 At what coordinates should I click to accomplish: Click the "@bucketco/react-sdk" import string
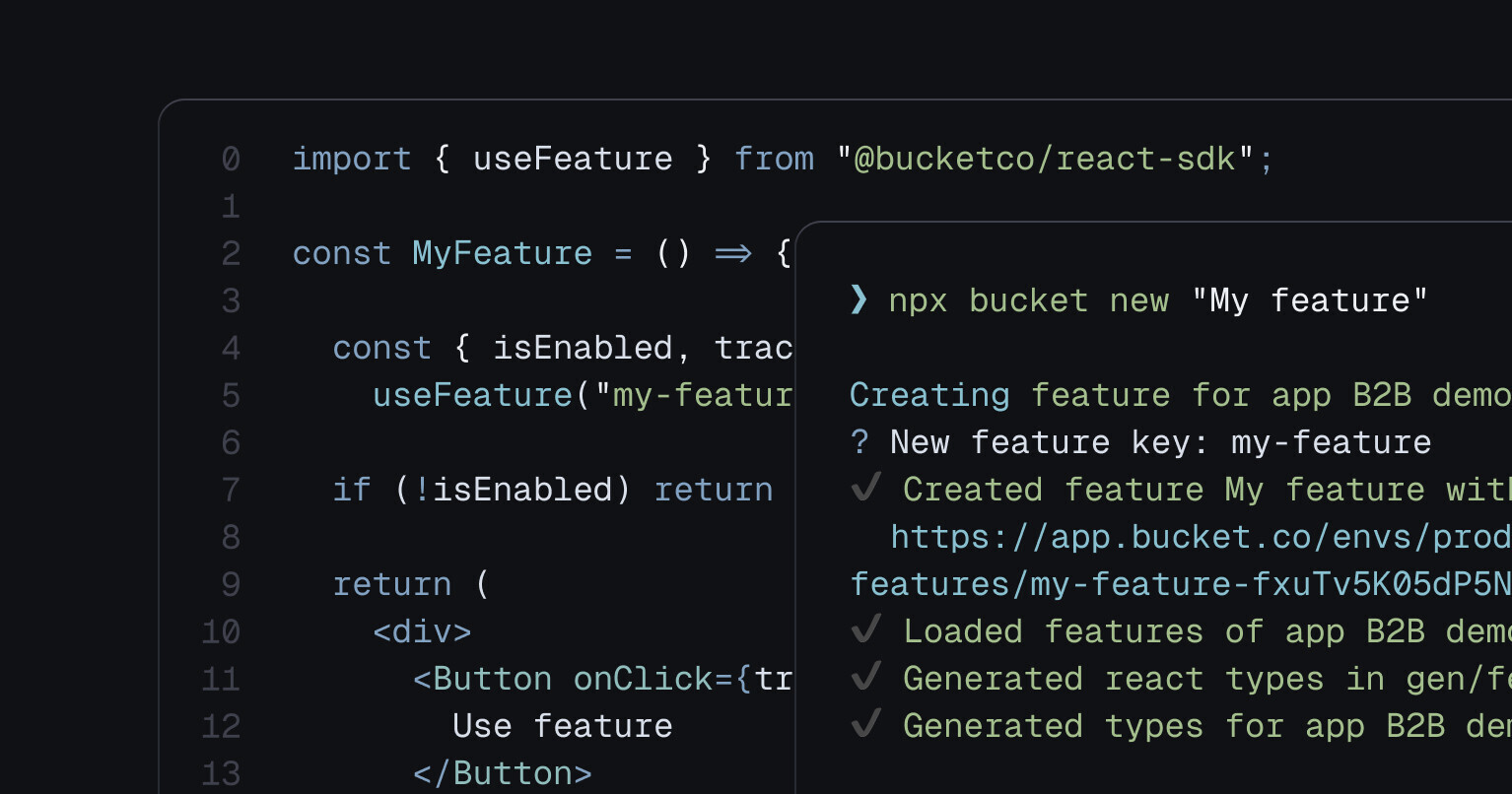(x=1045, y=159)
